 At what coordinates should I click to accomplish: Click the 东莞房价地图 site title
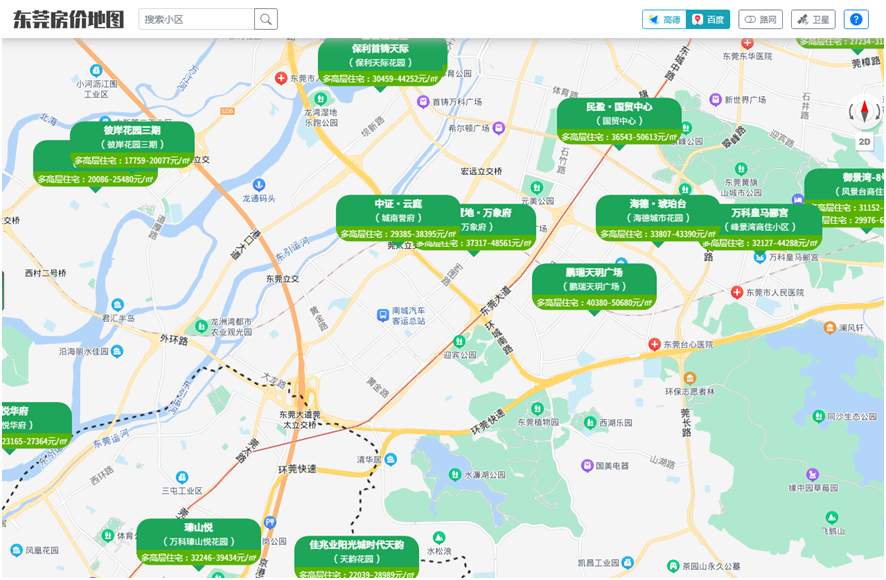pyautogui.click(x=68, y=19)
